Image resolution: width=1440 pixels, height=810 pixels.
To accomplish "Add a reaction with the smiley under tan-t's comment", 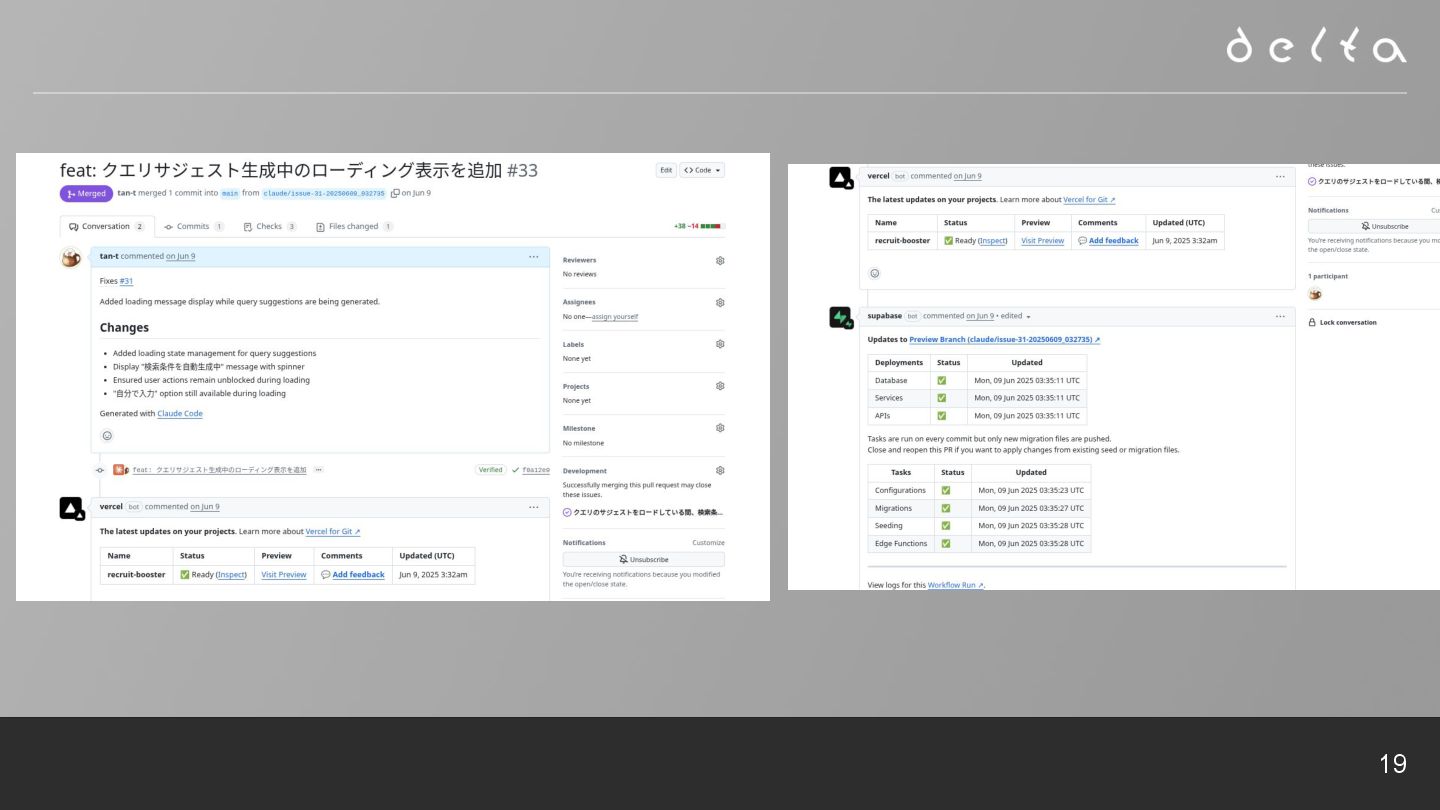I will coord(107,435).
